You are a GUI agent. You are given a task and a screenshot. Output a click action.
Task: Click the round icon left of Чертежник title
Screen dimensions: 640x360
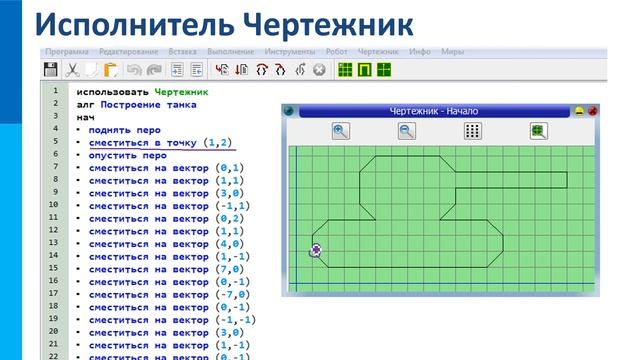289,111
